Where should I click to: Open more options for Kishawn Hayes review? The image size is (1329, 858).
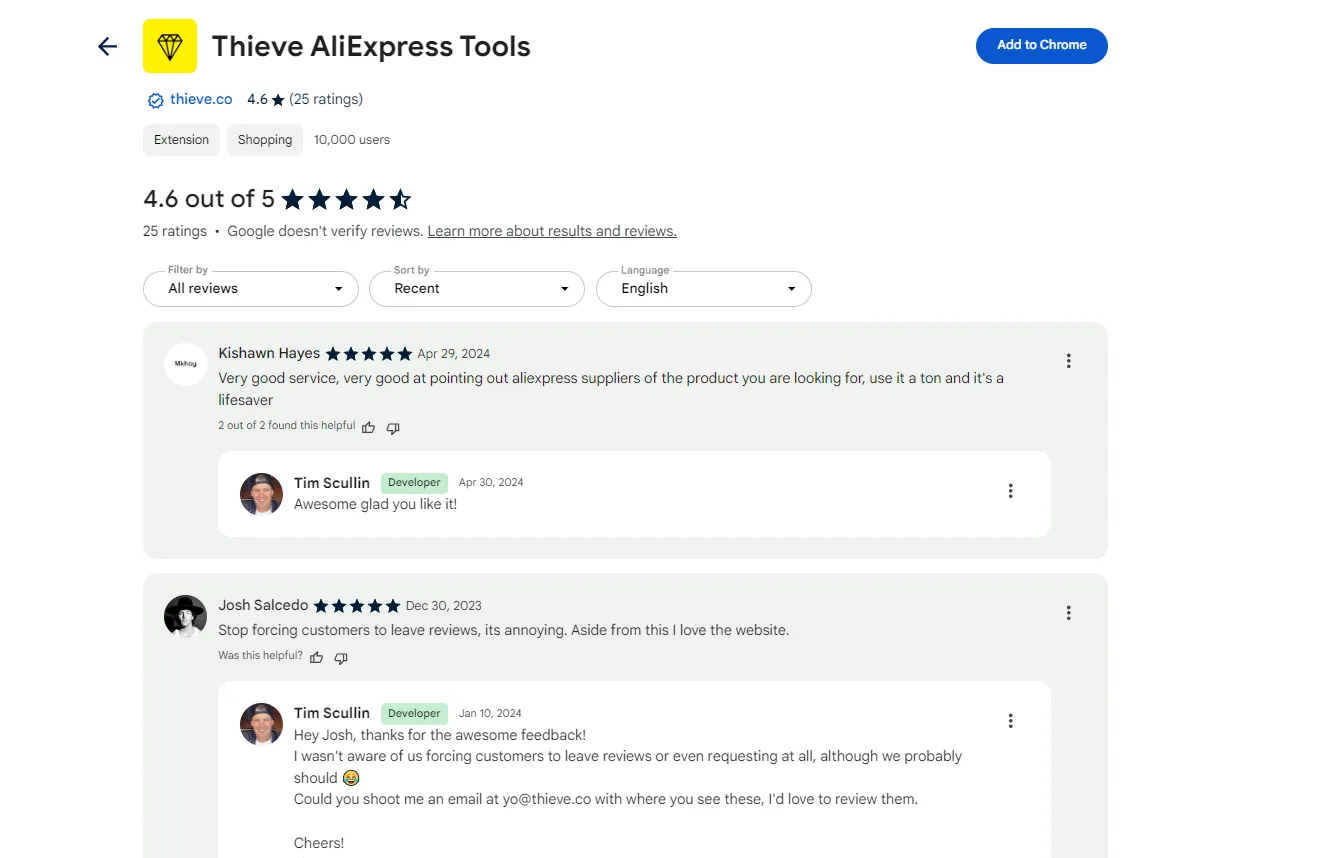(x=1068, y=361)
